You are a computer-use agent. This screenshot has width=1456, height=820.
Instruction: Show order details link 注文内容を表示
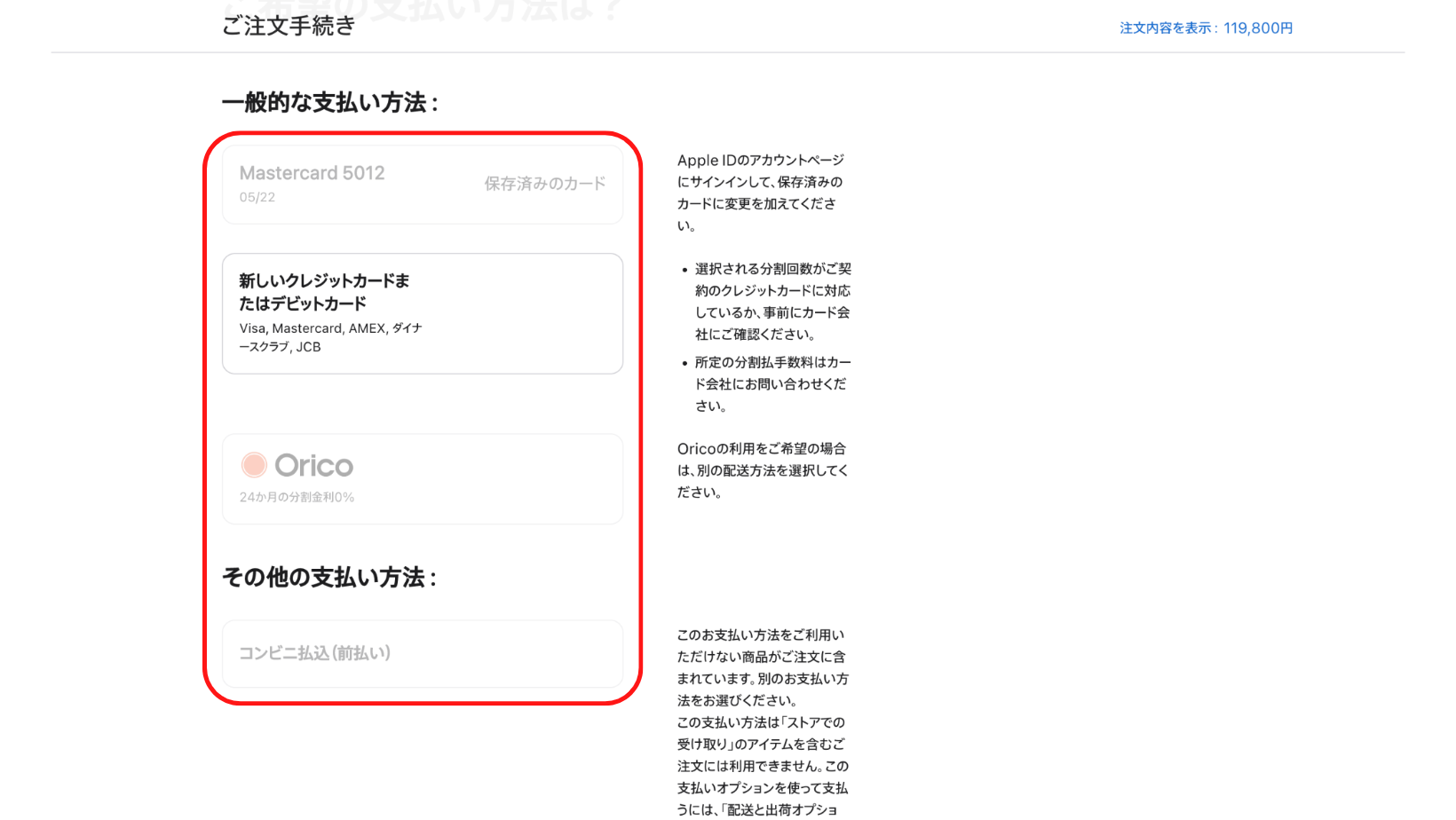(x=1206, y=28)
